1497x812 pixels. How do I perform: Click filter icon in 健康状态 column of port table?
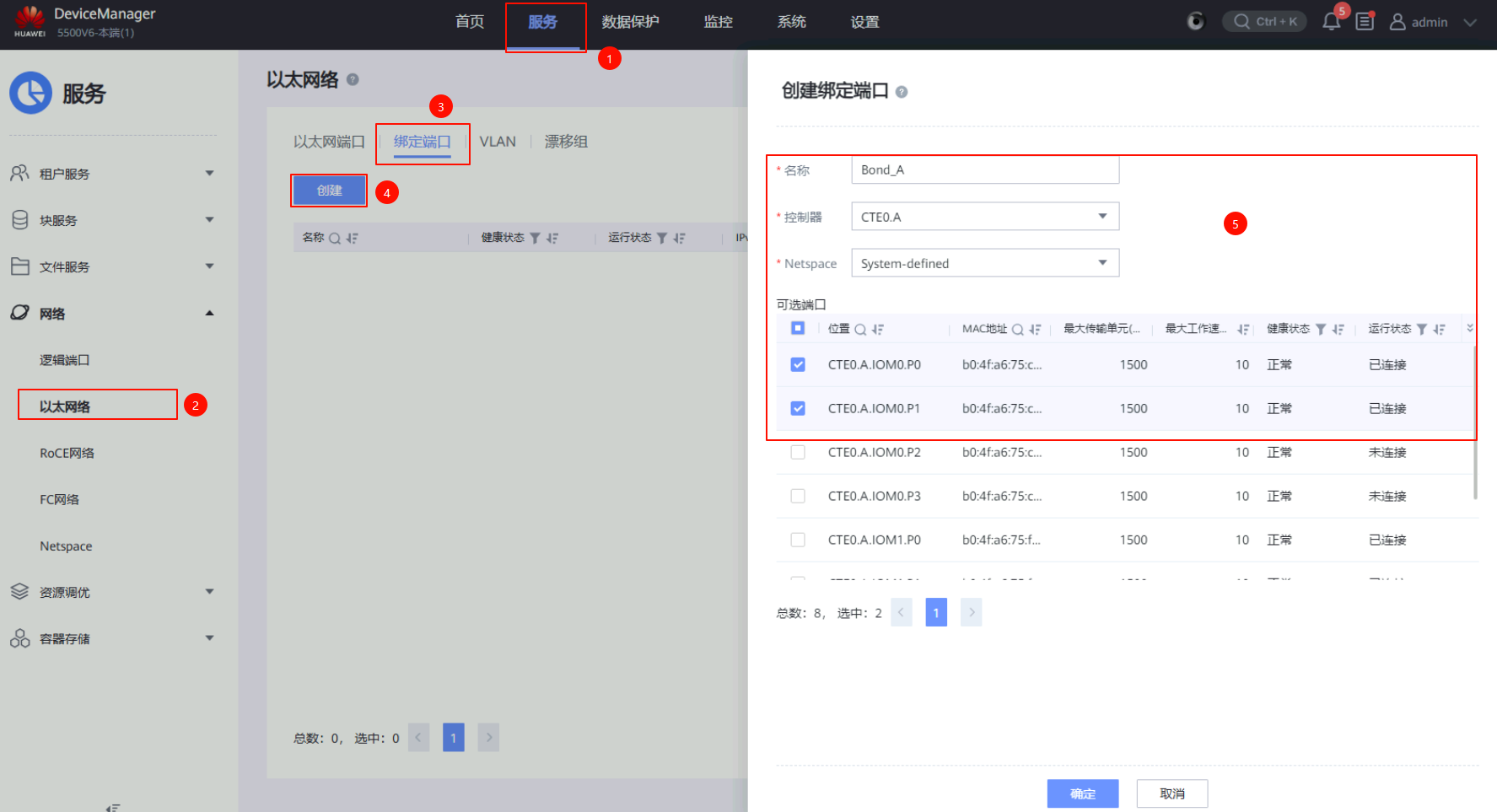[1321, 330]
